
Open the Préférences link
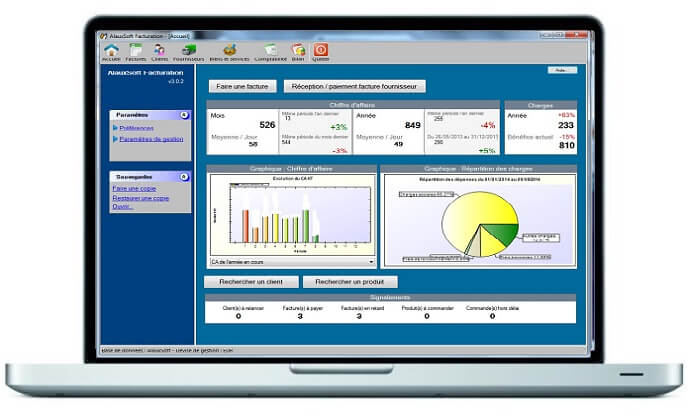(136, 128)
